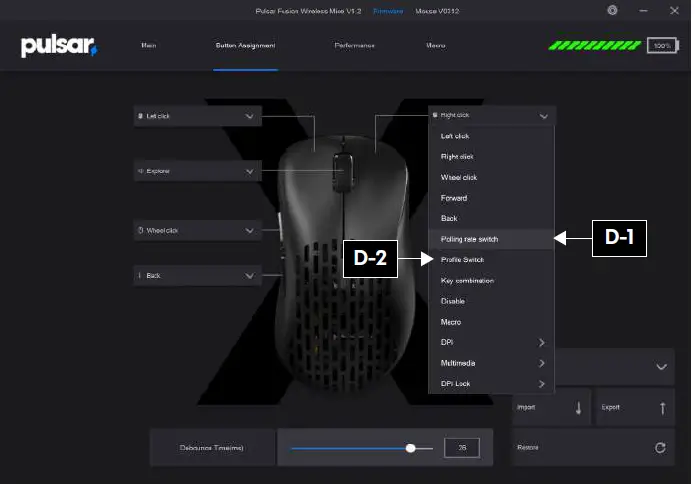The width and height of the screenshot is (695, 487).
Task: Expand the Multimedia submenu arrow
Action: (x=544, y=365)
